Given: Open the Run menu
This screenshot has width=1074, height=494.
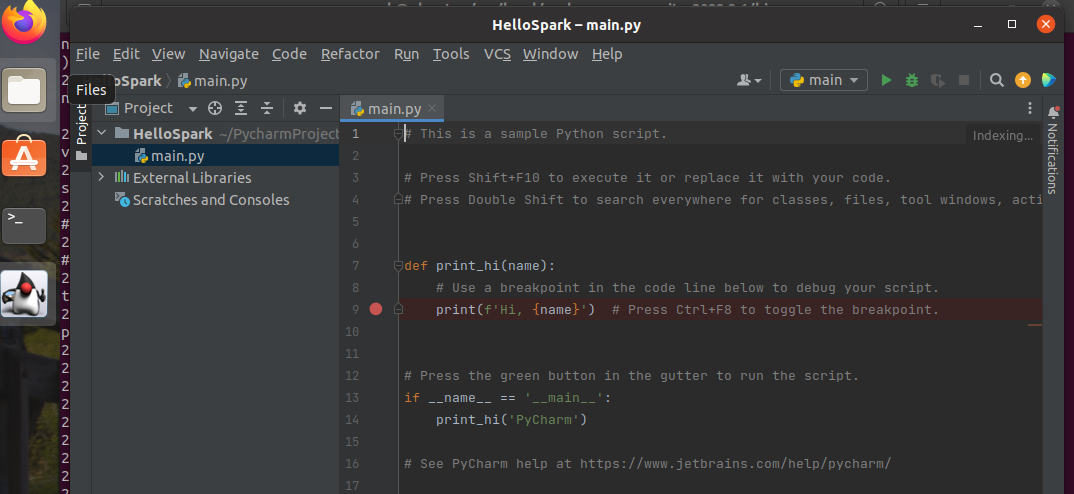Looking at the screenshot, I should click(406, 53).
